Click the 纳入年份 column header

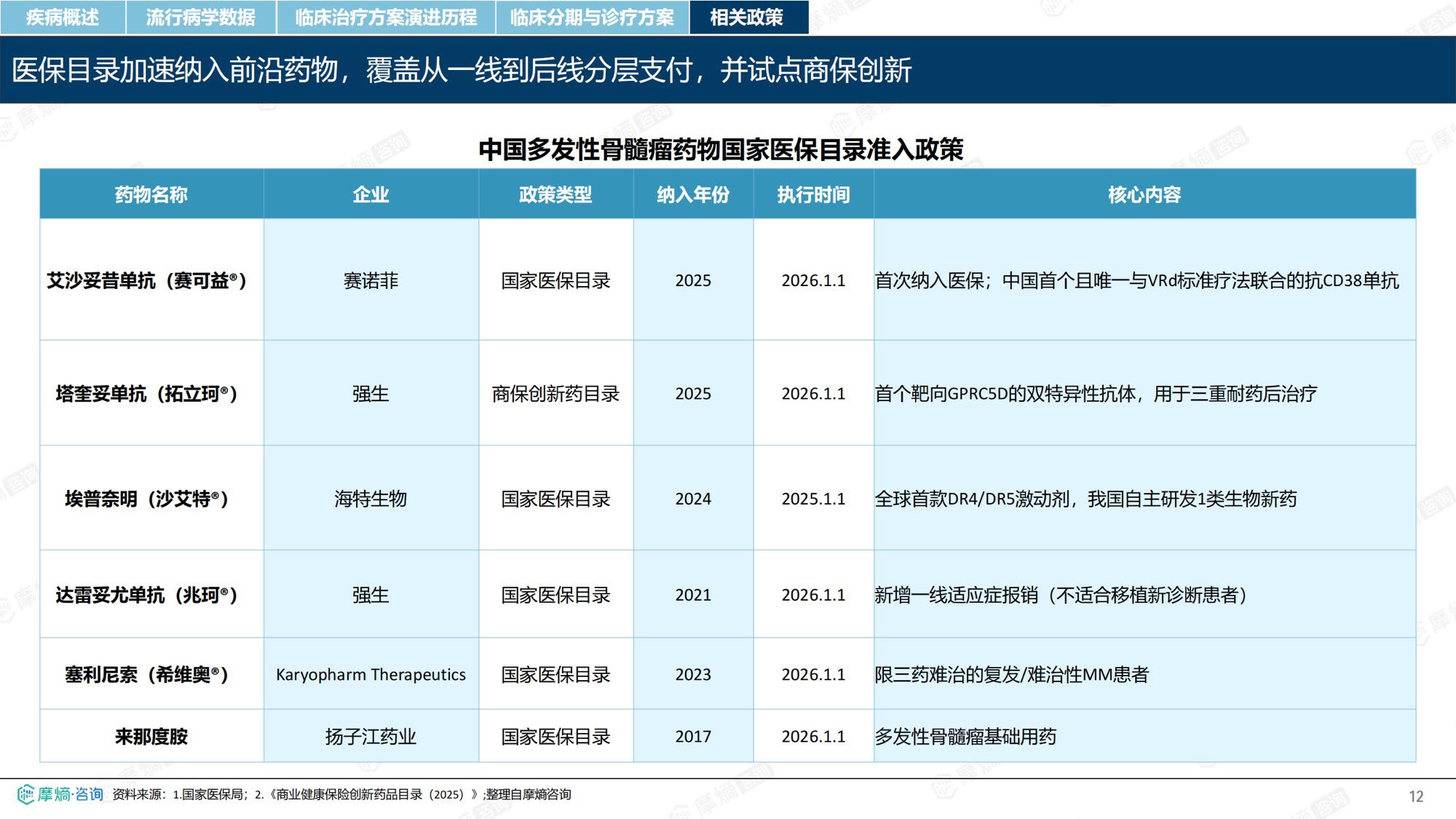point(693,194)
